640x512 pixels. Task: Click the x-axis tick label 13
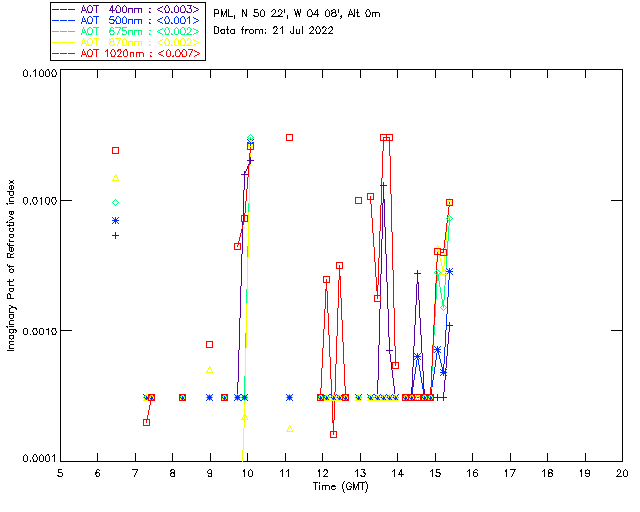pyautogui.click(x=360, y=473)
